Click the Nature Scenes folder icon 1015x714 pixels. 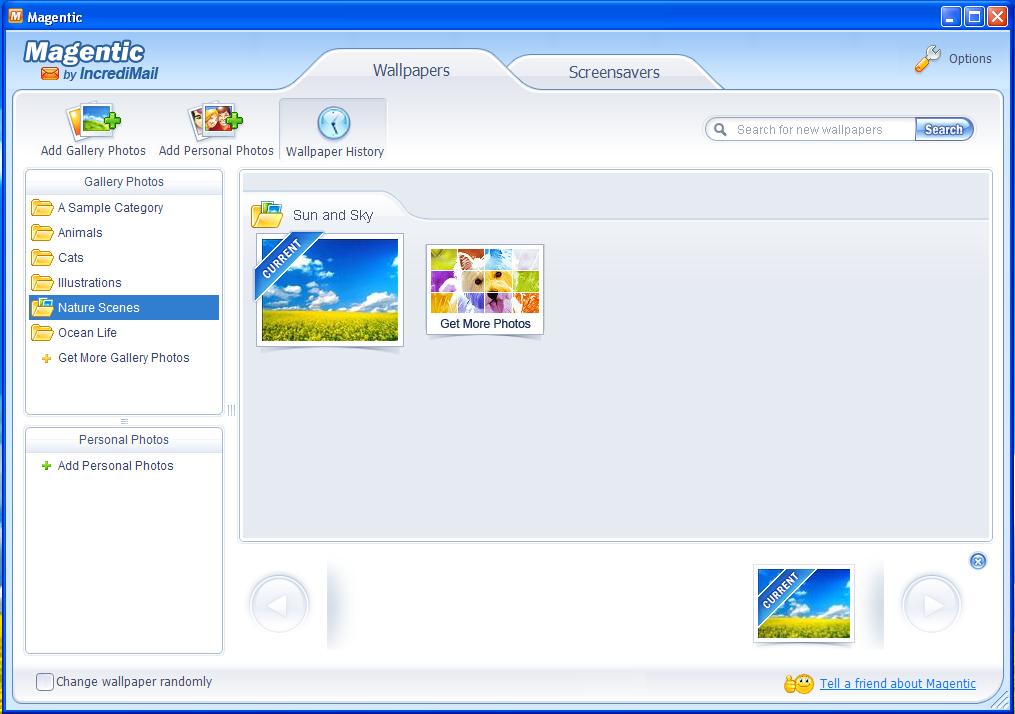pos(42,307)
